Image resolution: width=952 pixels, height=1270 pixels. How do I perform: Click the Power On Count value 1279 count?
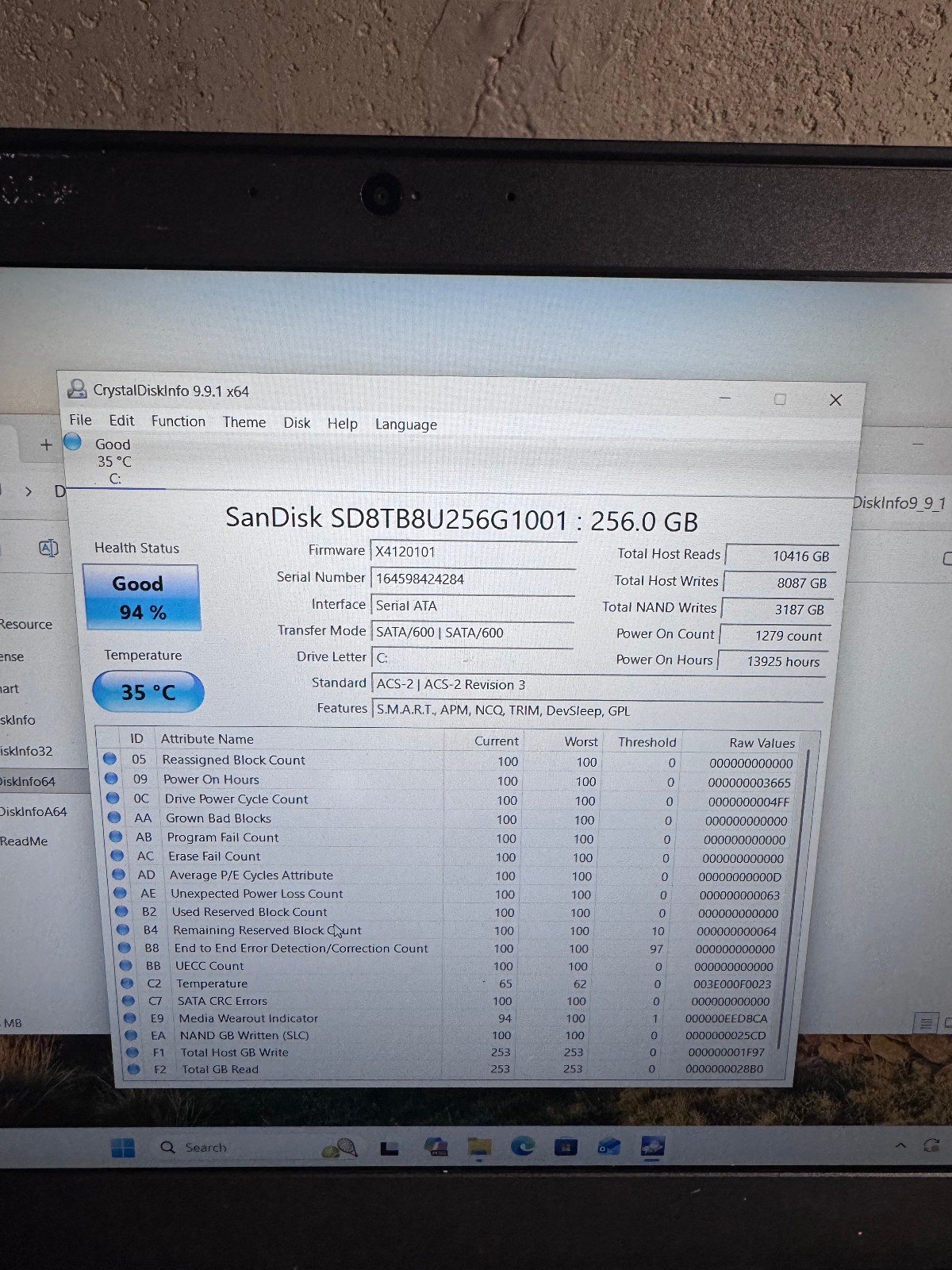(x=775, y=636)
